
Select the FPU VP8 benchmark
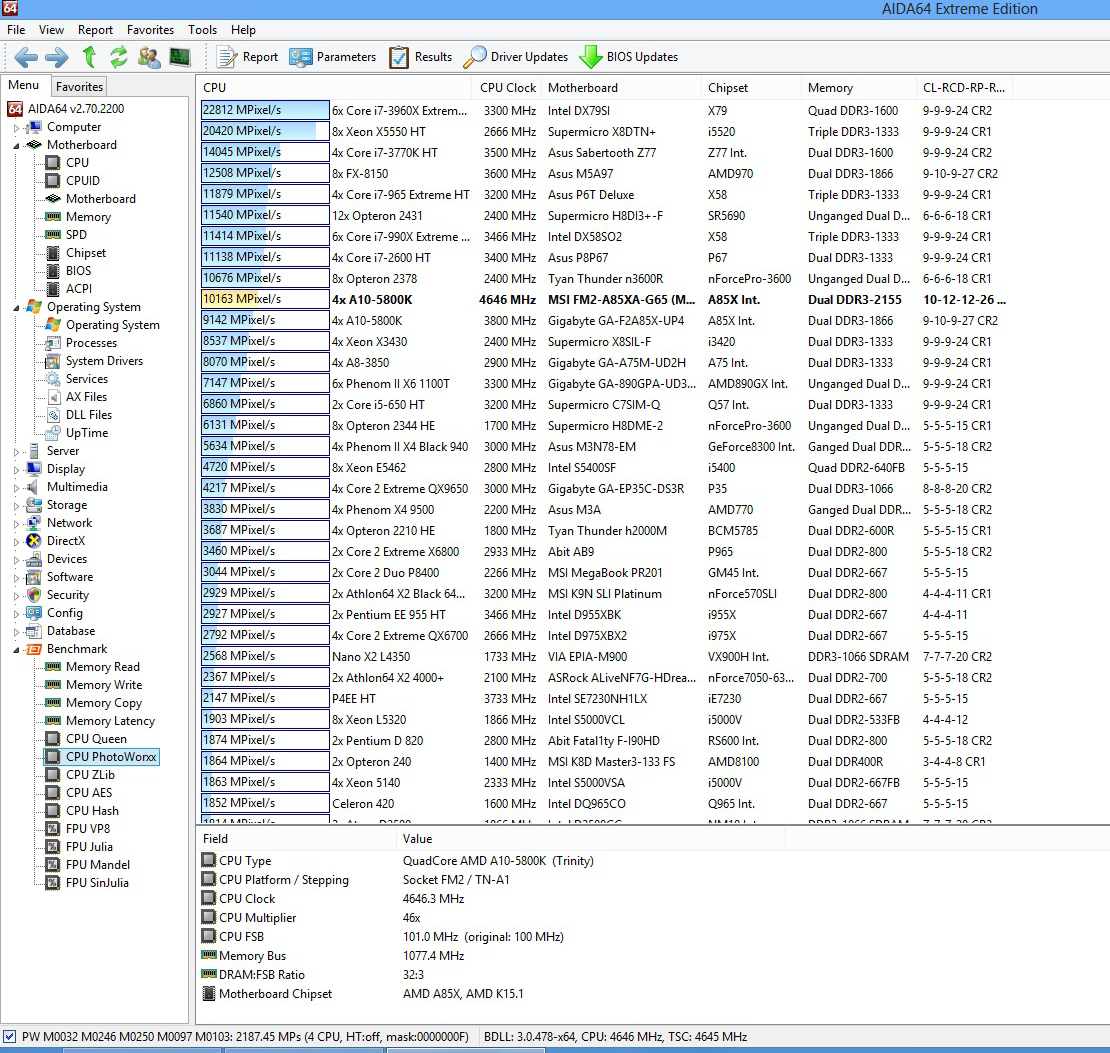(x=88, y=829)
